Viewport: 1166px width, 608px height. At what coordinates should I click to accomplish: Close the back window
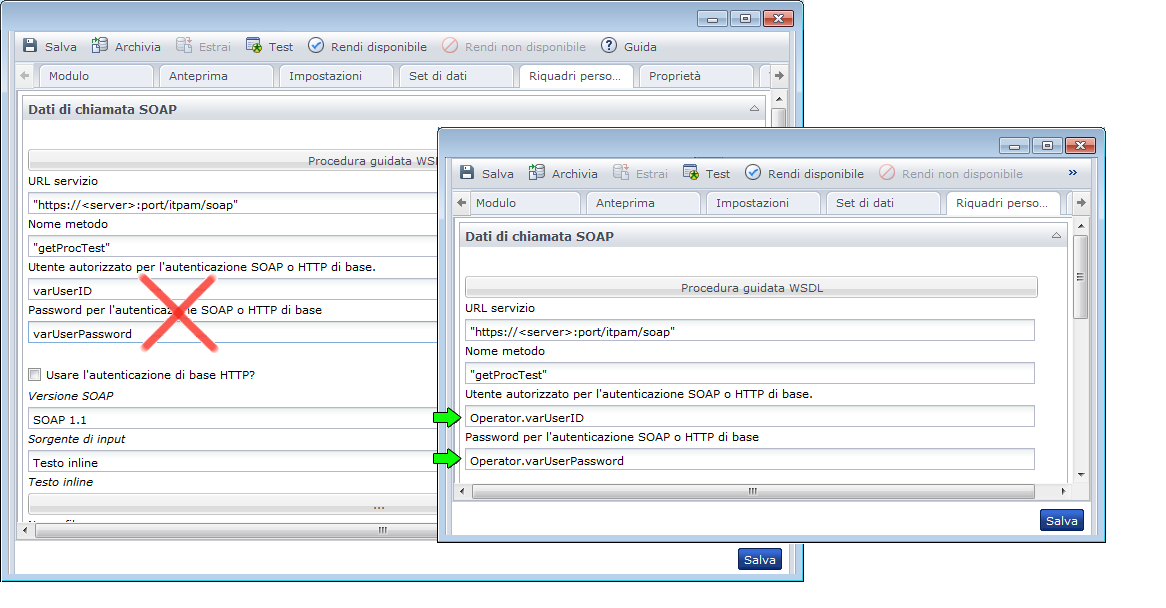[x=778, y=18]
